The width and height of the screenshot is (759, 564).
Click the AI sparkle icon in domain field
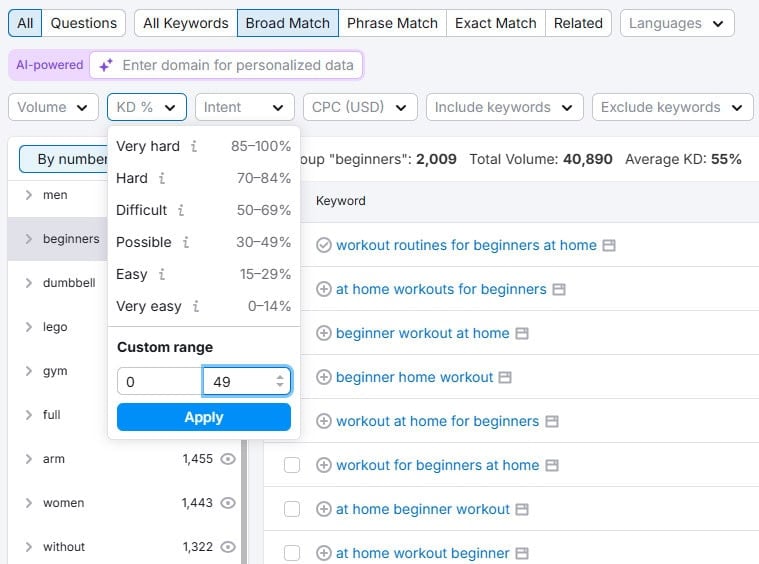[106, 65]
